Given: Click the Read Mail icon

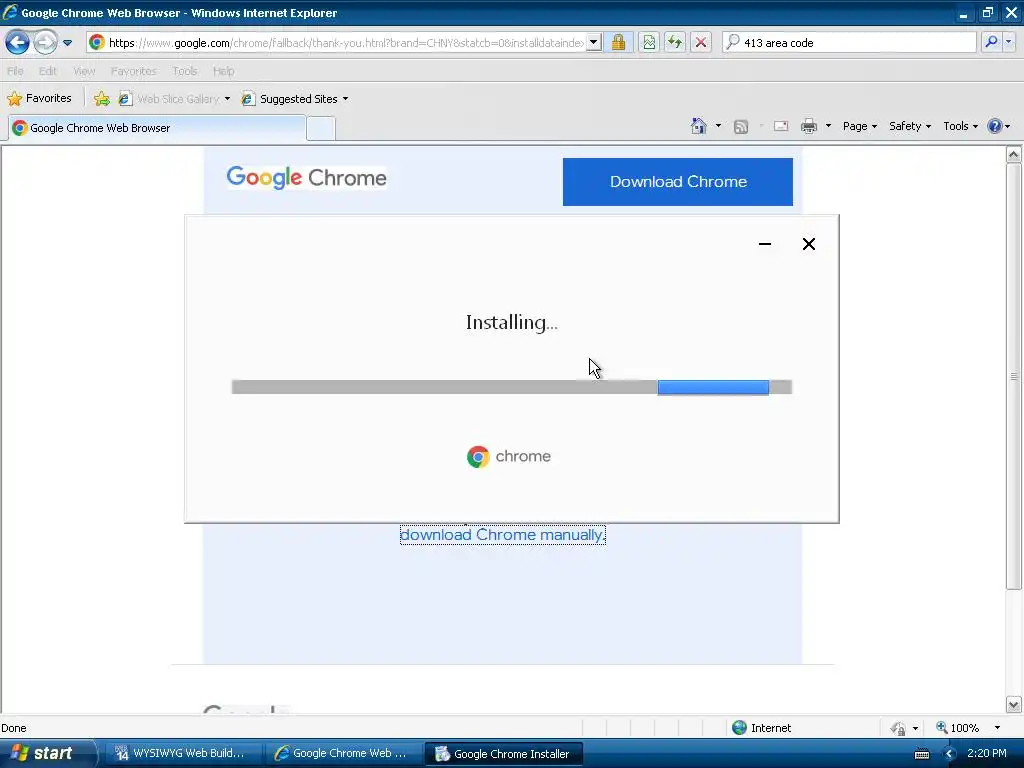Looking at the screenshot, I should (781, 126).
